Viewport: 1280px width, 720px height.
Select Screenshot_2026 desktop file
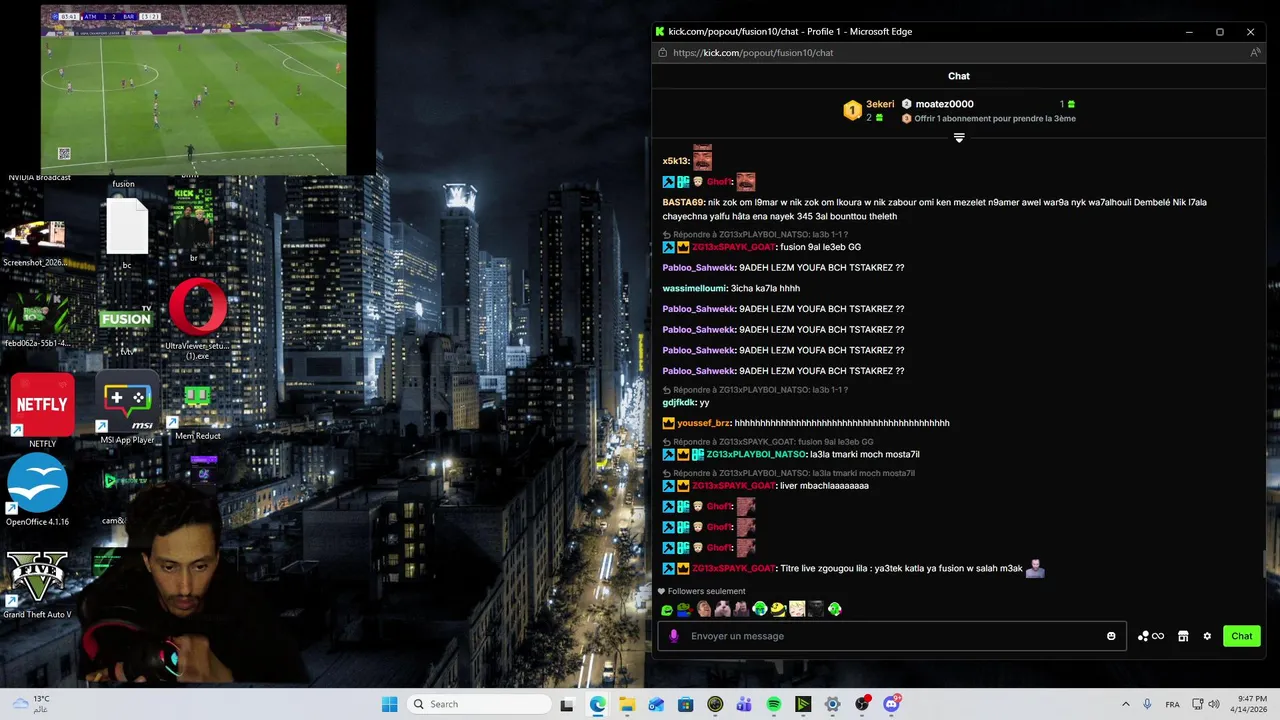pyautogui.click(x=35, y=243)
